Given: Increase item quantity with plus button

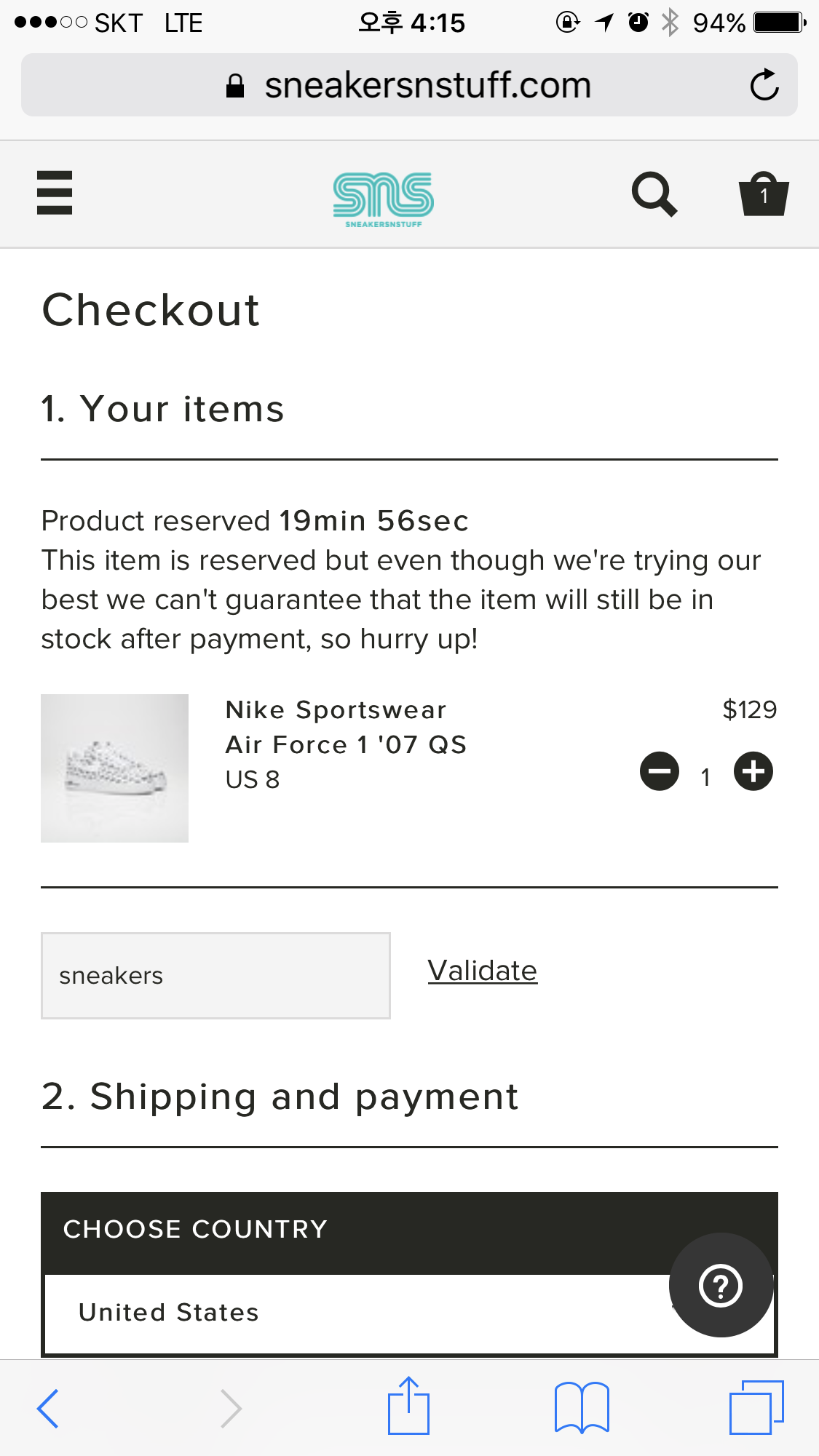Looking at the screenshot, I should point(753,771).
